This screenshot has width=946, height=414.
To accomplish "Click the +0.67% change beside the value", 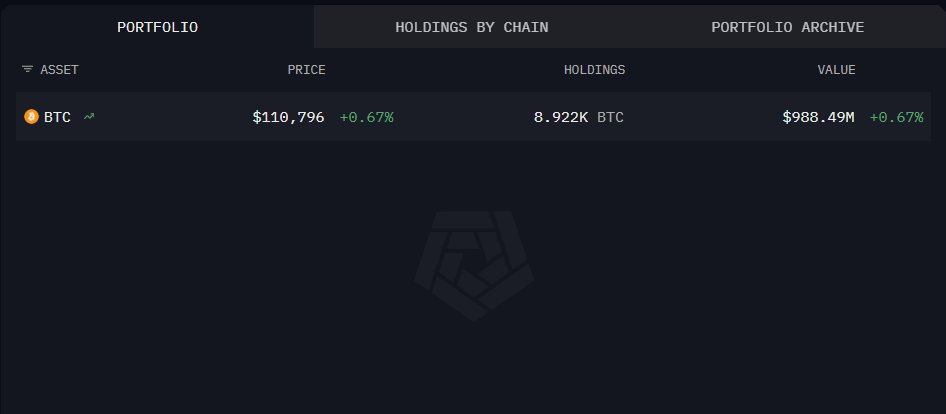I will click(x=896, y=117).
